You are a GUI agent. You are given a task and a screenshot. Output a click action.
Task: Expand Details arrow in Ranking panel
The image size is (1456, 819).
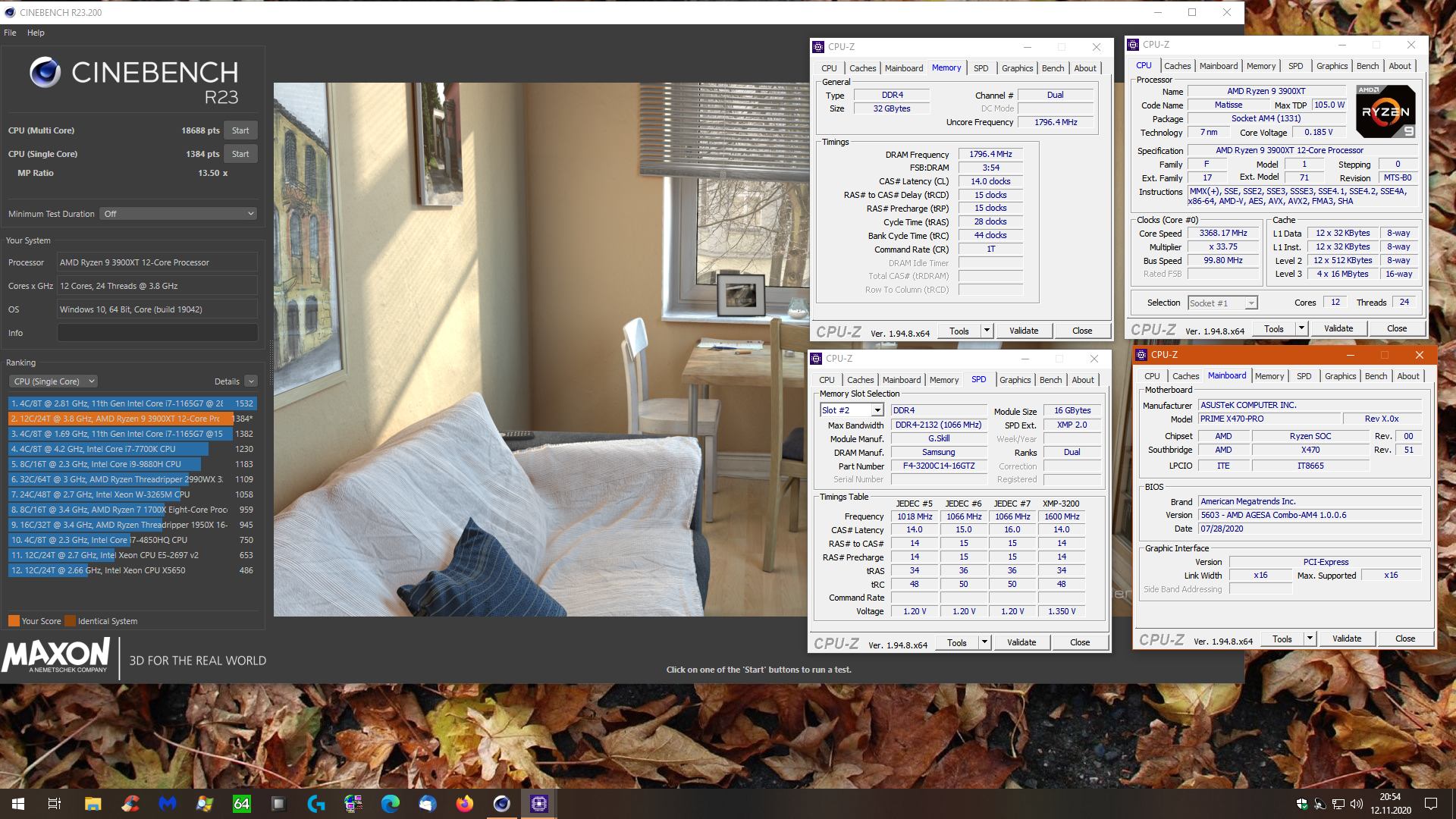click(251, 381)
